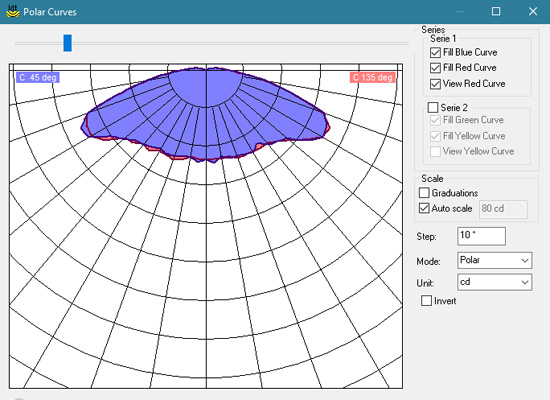
Task: Click the Step input field
Action: [481, 236]
